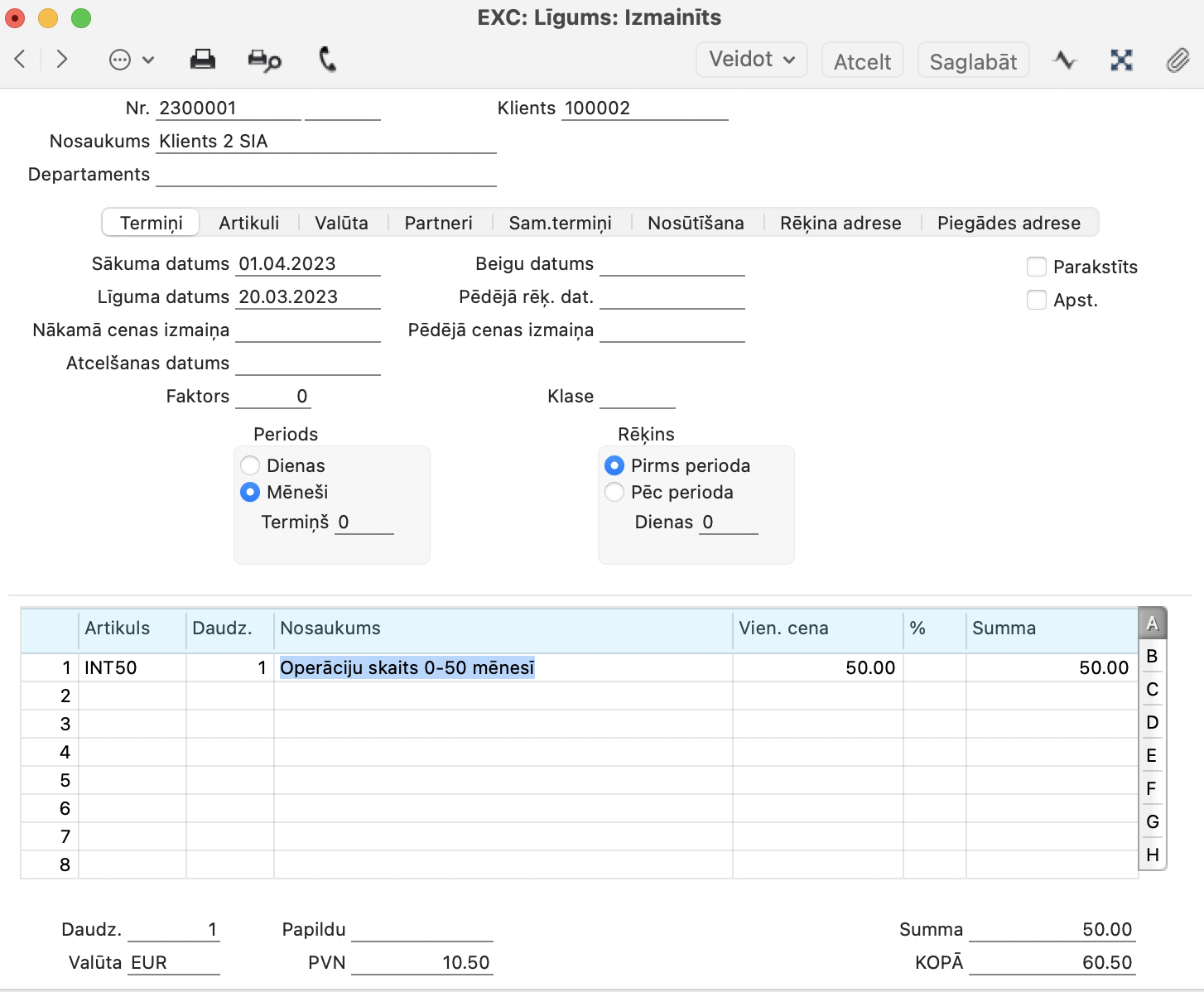Open the activity pulse-line icon
Viewport: 1204px width, 992px height.
(1065, 60)
